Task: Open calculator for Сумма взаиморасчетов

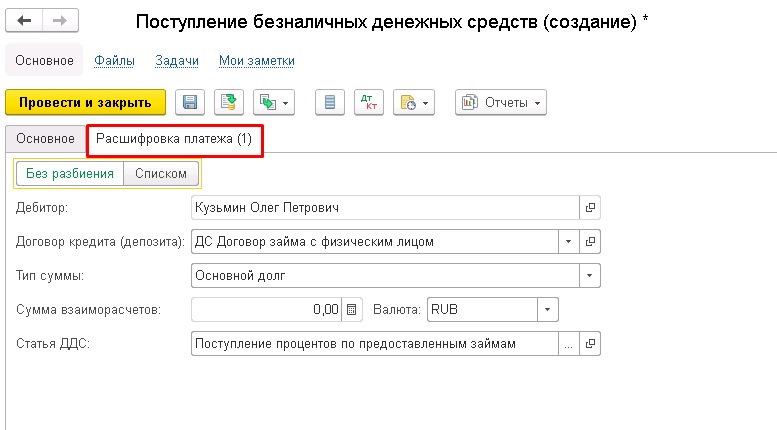Action: (x=352, y=310)
